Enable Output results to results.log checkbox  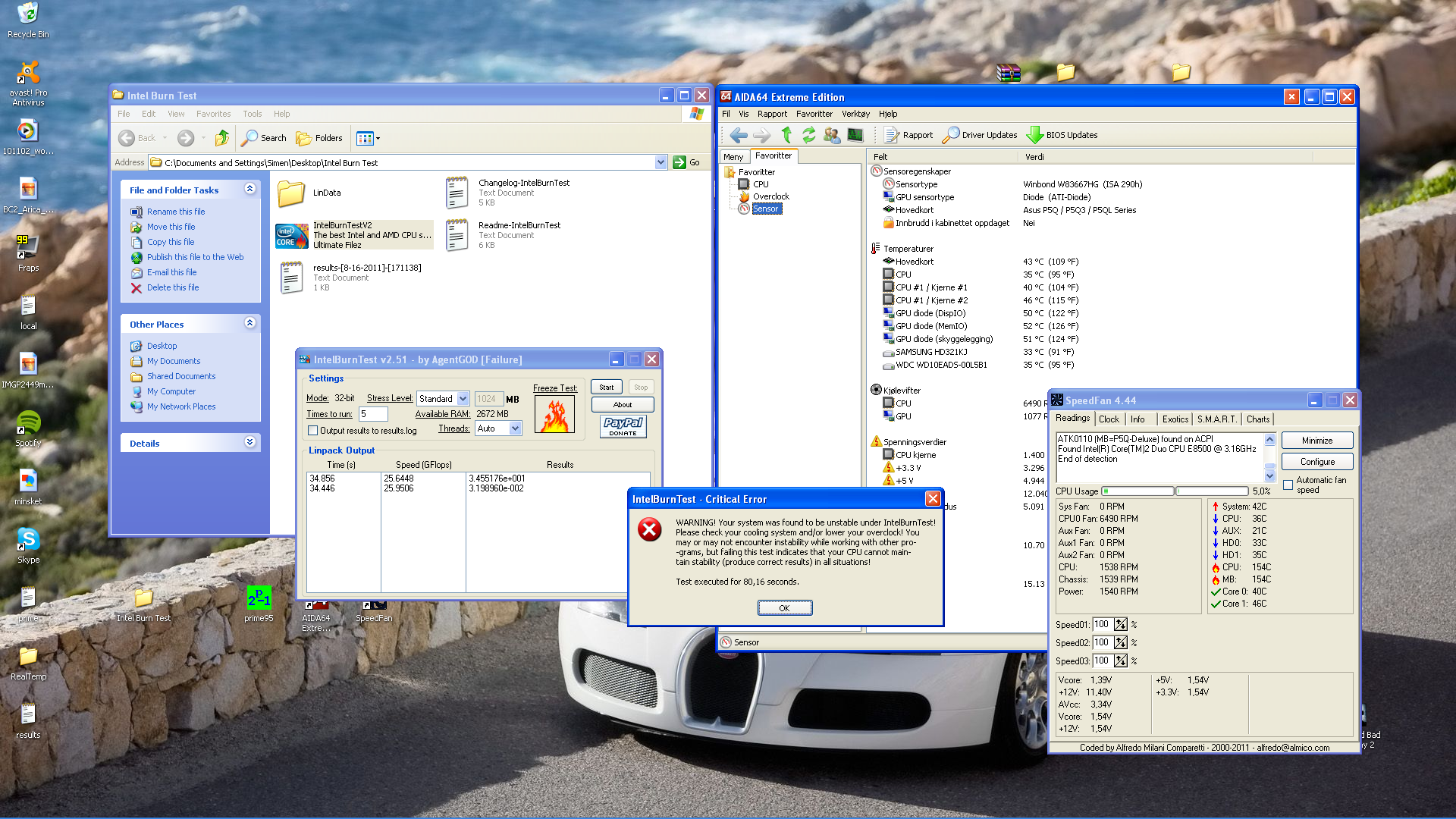(x=312, y=431)
